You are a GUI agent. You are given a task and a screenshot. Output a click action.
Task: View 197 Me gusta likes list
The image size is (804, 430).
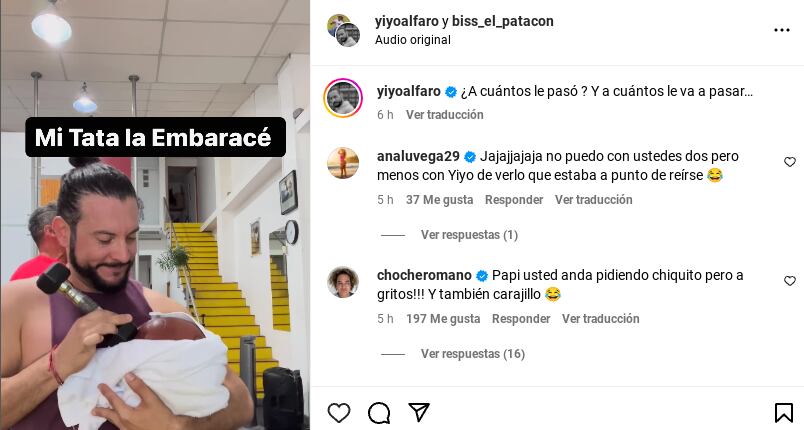pos(443,319)
